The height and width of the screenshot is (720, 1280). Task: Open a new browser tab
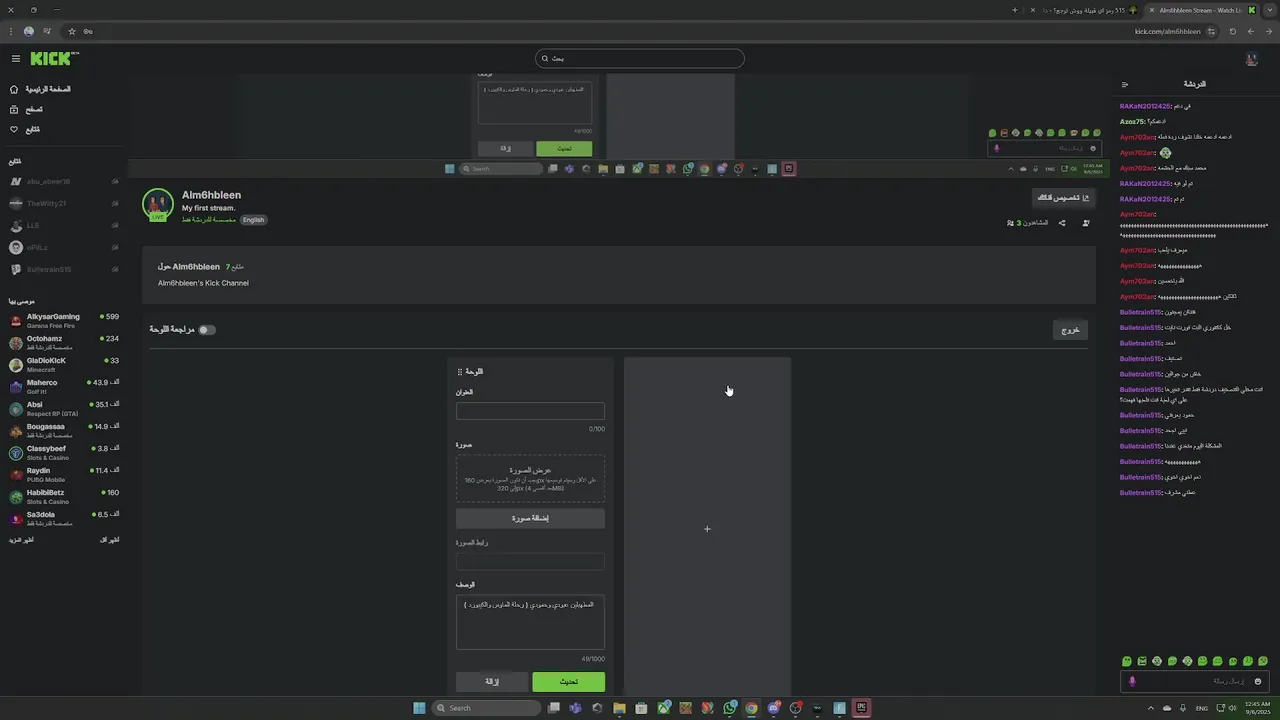1014,10
